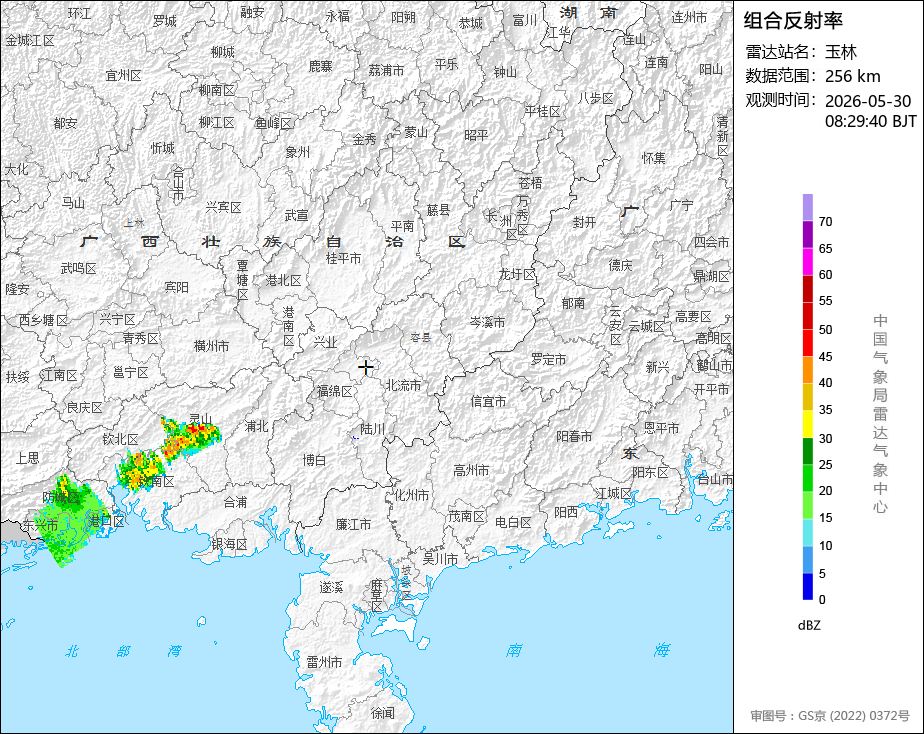Click the 上思 map label
Screen dimensions: 924x734
[28, 458]
